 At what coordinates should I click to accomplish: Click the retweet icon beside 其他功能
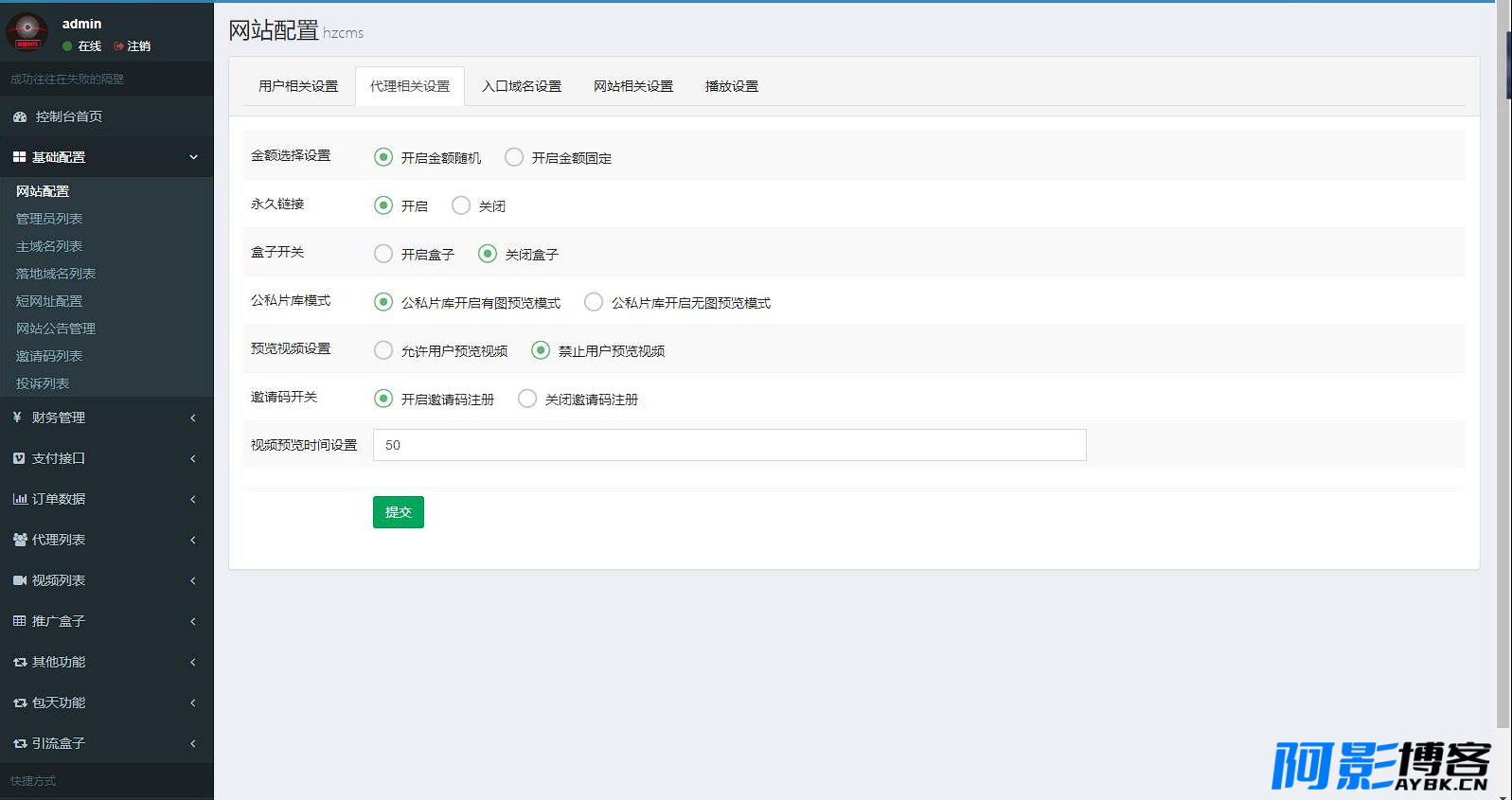pyautogui.click(x=20, y=662)
